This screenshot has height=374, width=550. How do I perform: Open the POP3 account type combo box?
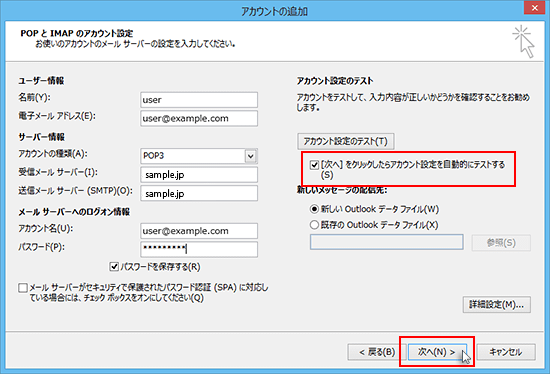click(x=199, y=156)
